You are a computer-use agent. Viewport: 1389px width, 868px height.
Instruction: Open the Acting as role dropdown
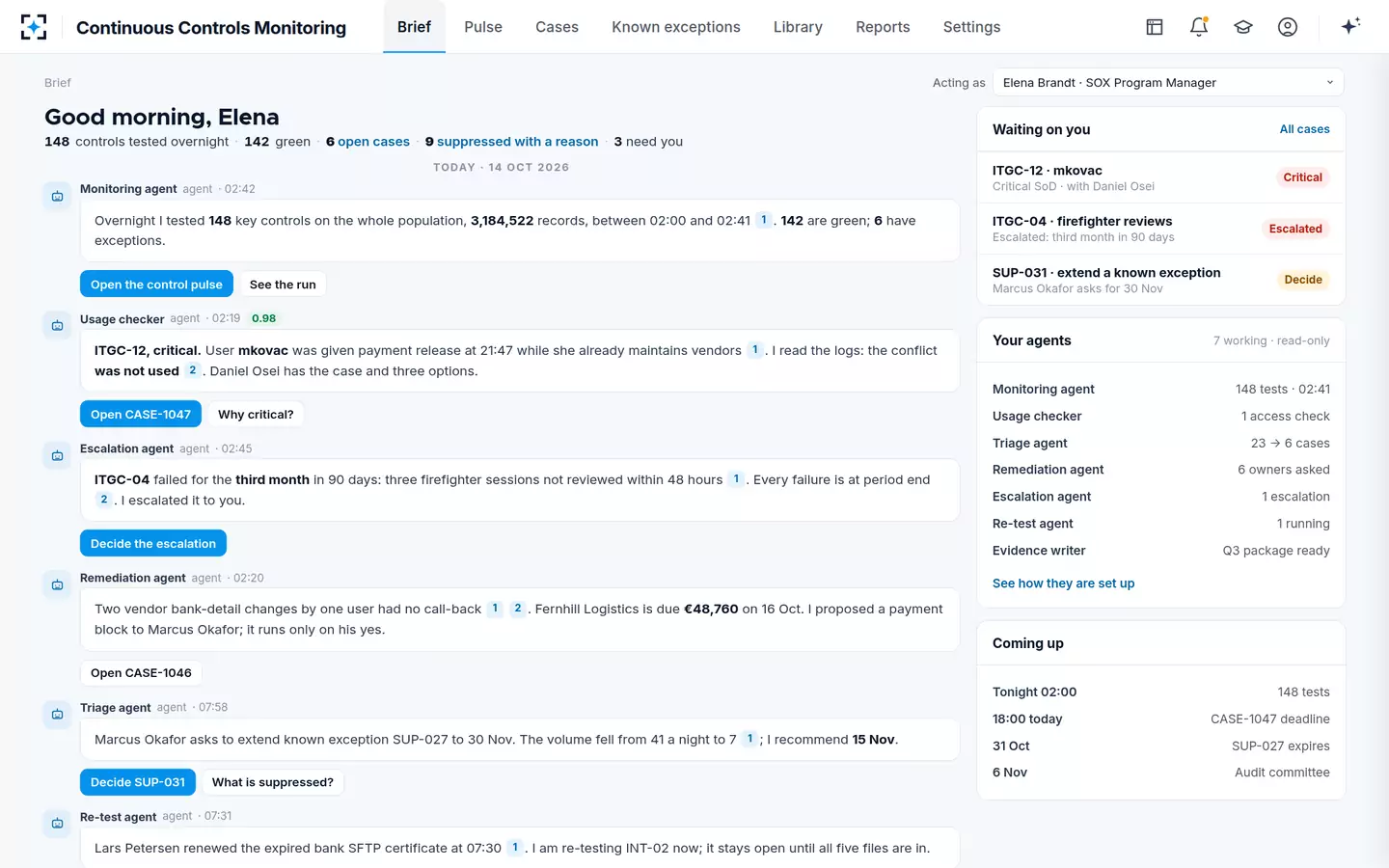[x=1168, y=82]
